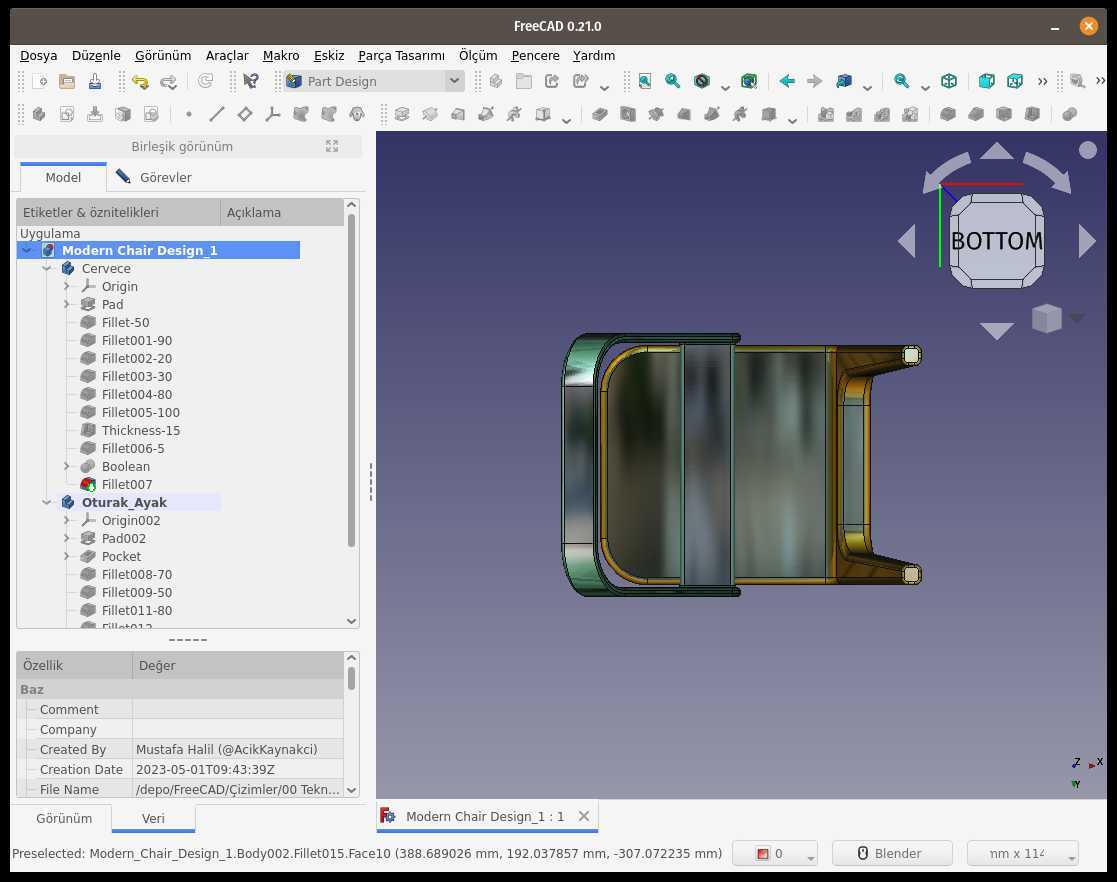Open the Parça Tasarımı menu
The height and width of the screenshot is (882, 1117).
401,56
